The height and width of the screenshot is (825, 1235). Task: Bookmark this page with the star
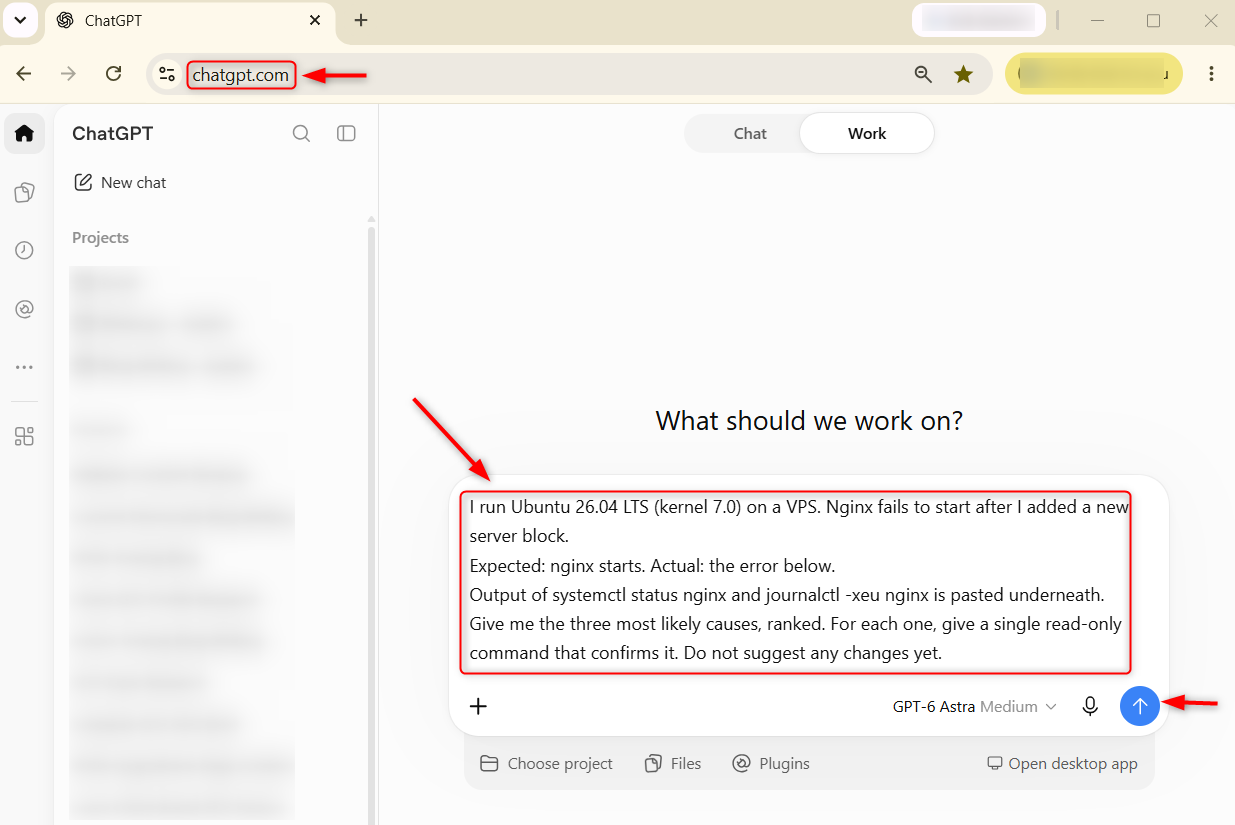[963, 74]
